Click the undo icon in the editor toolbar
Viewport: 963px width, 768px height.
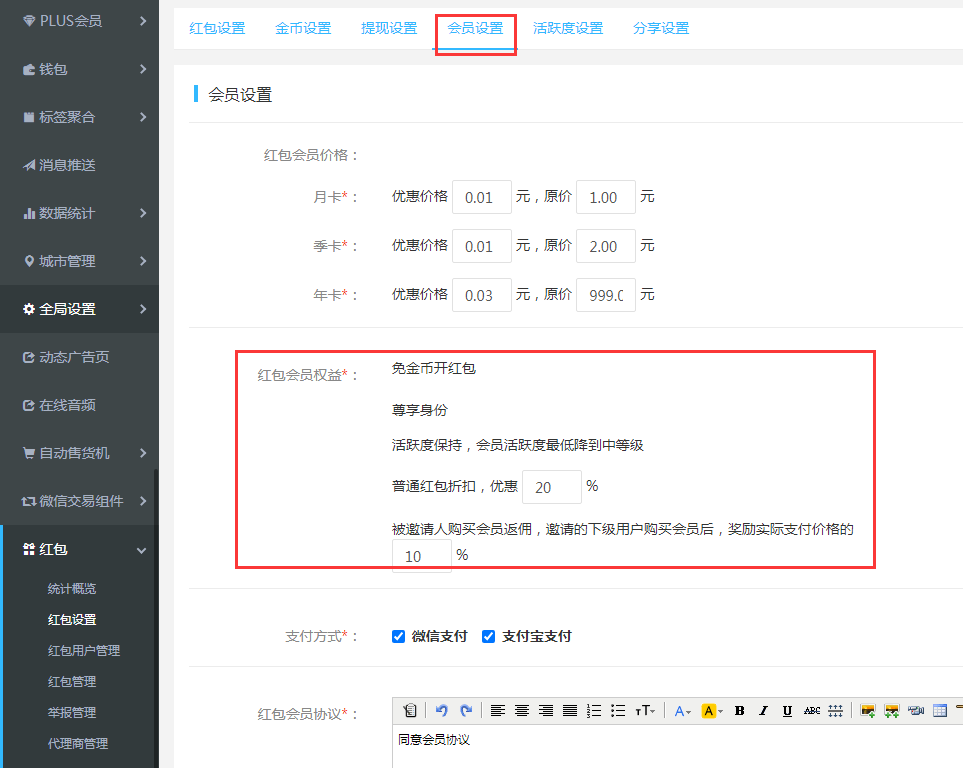tap(442, 711)
